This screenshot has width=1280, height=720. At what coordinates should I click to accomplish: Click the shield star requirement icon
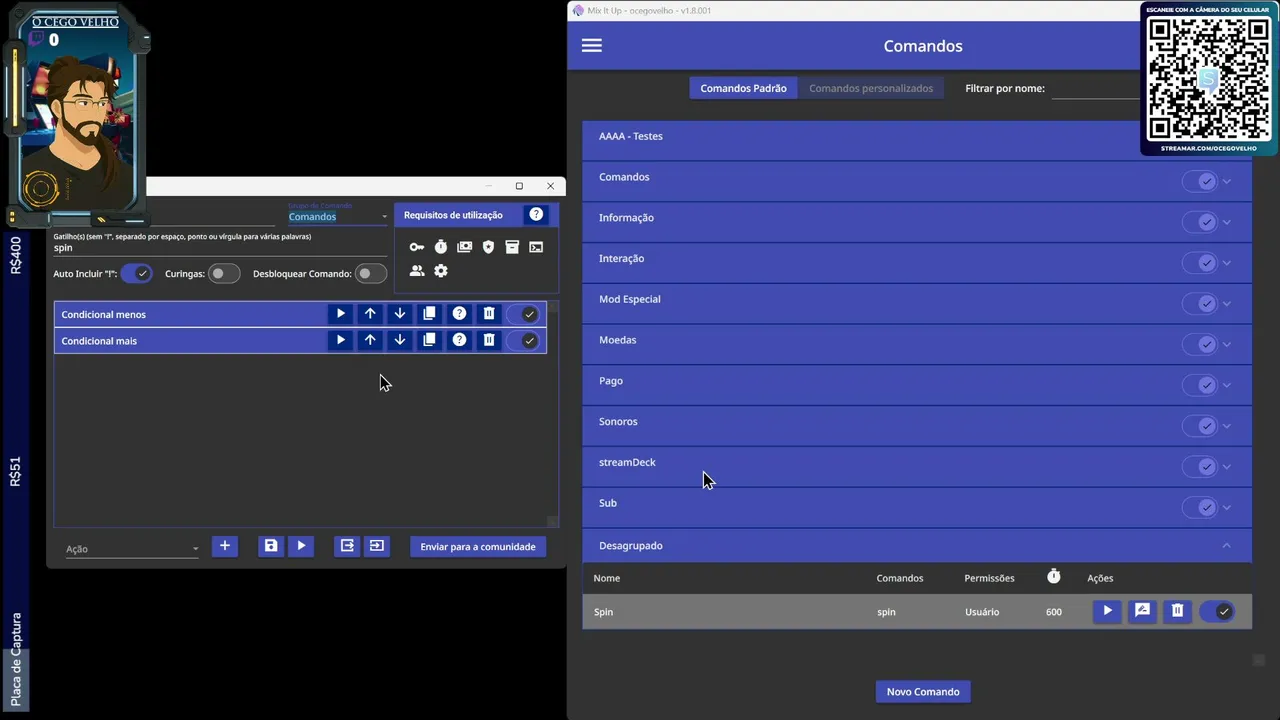pyautogui.click(x=489, y=247)
